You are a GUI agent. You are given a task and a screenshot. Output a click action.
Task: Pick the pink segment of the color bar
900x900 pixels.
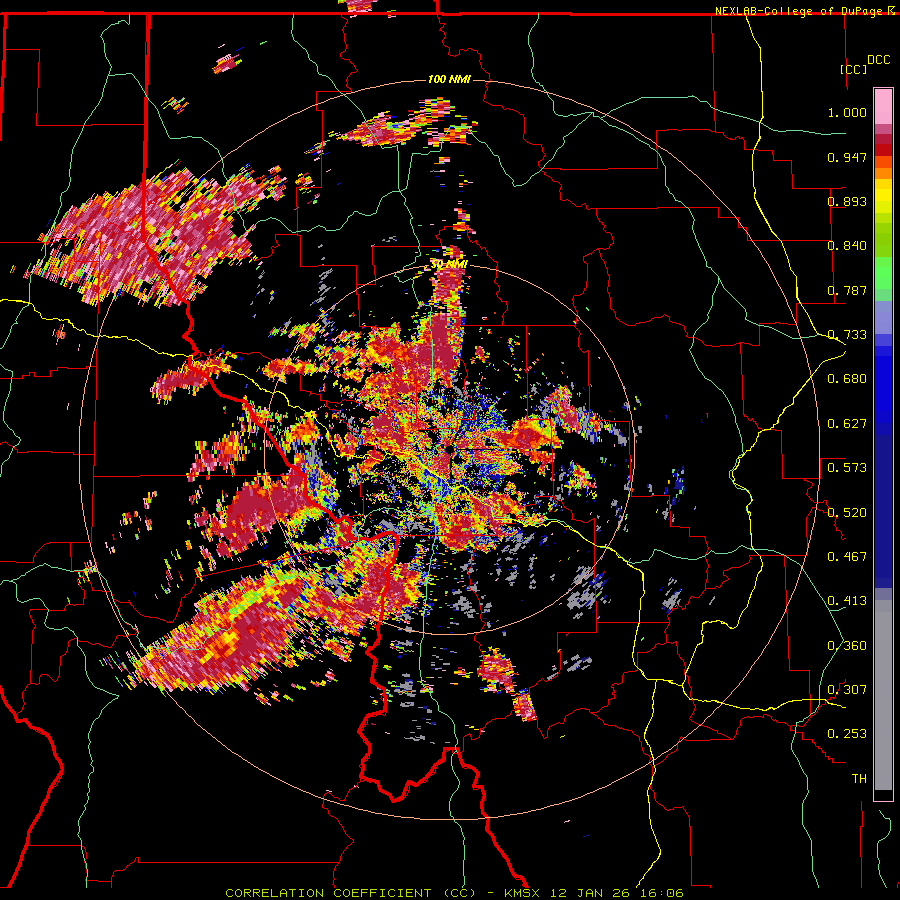(883, 107)
